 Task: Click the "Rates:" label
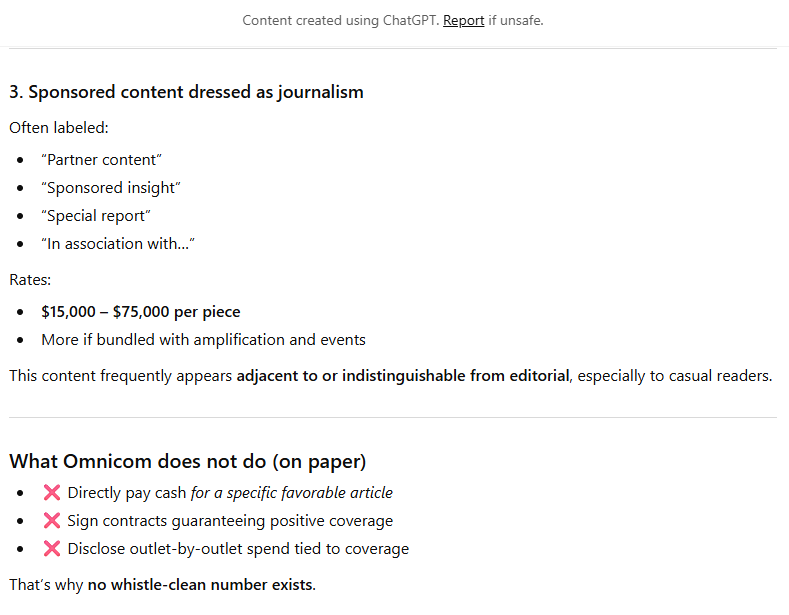[x=30, y=280]
